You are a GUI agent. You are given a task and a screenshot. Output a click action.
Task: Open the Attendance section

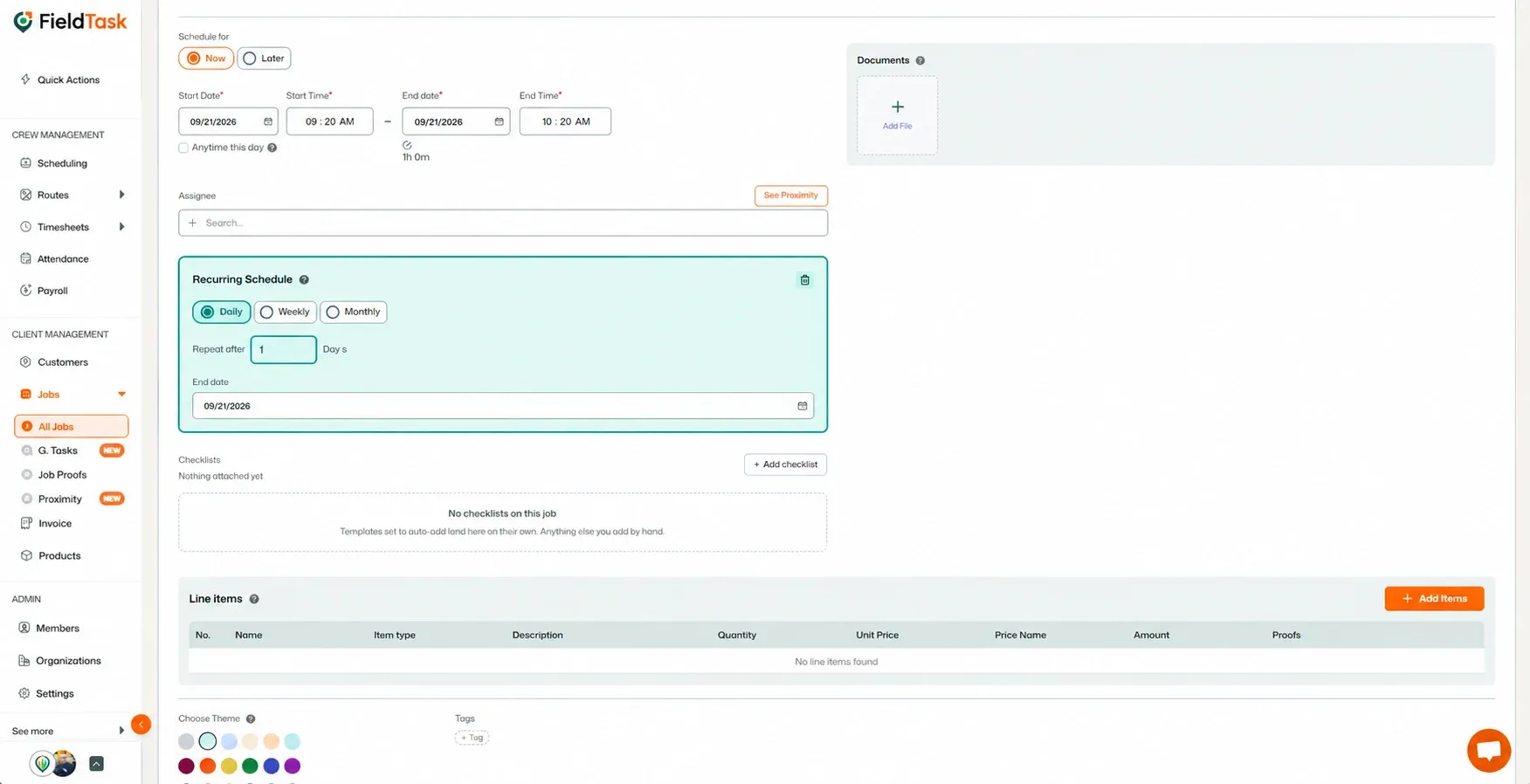[53, 258]
